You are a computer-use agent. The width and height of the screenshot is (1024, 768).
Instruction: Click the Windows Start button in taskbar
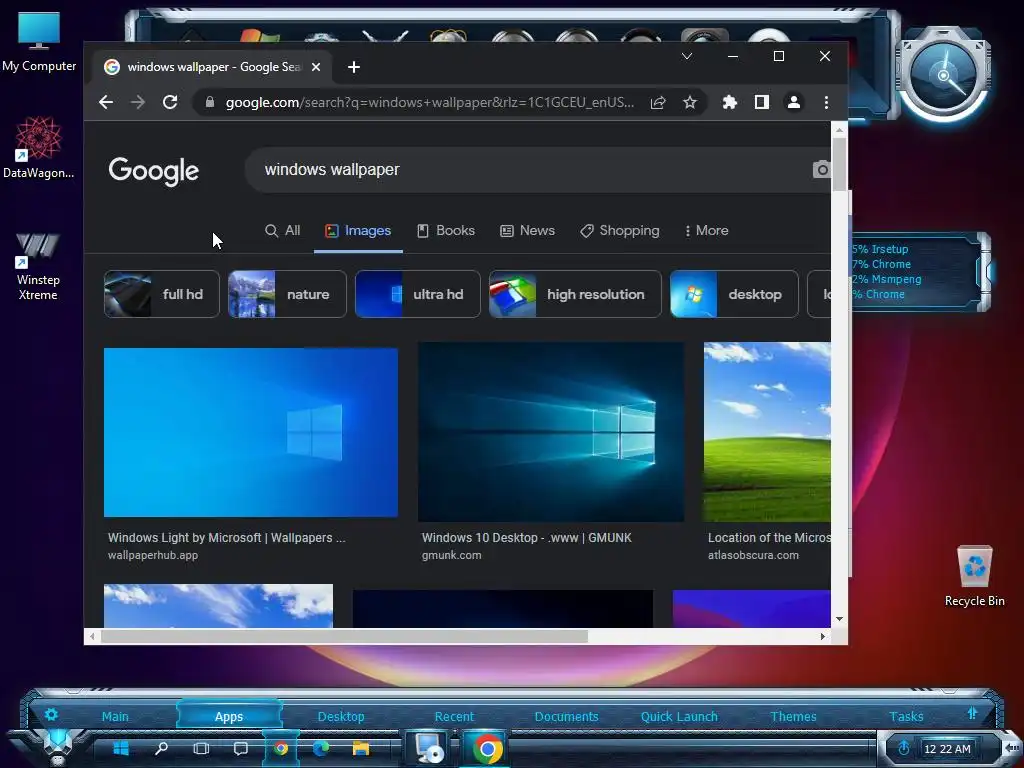121,748
